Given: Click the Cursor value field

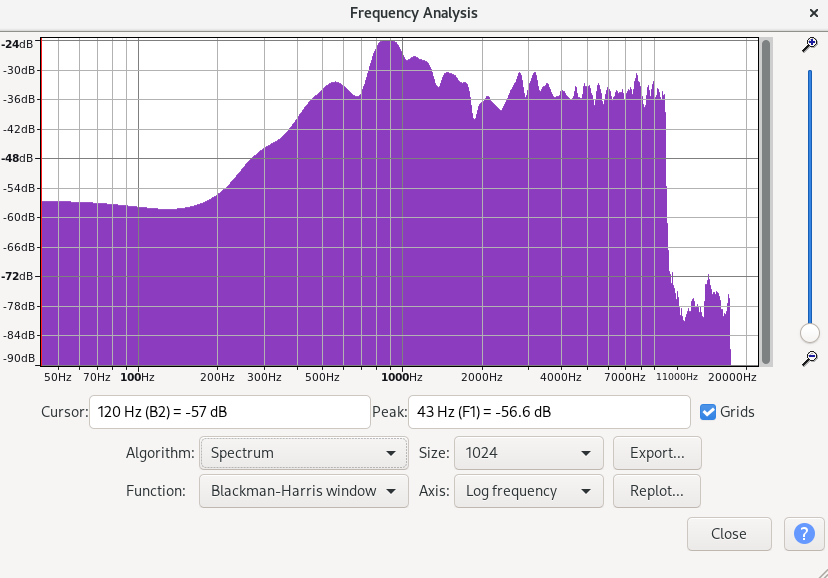Looking at the screenshot, I should click(x=230, y=412).
